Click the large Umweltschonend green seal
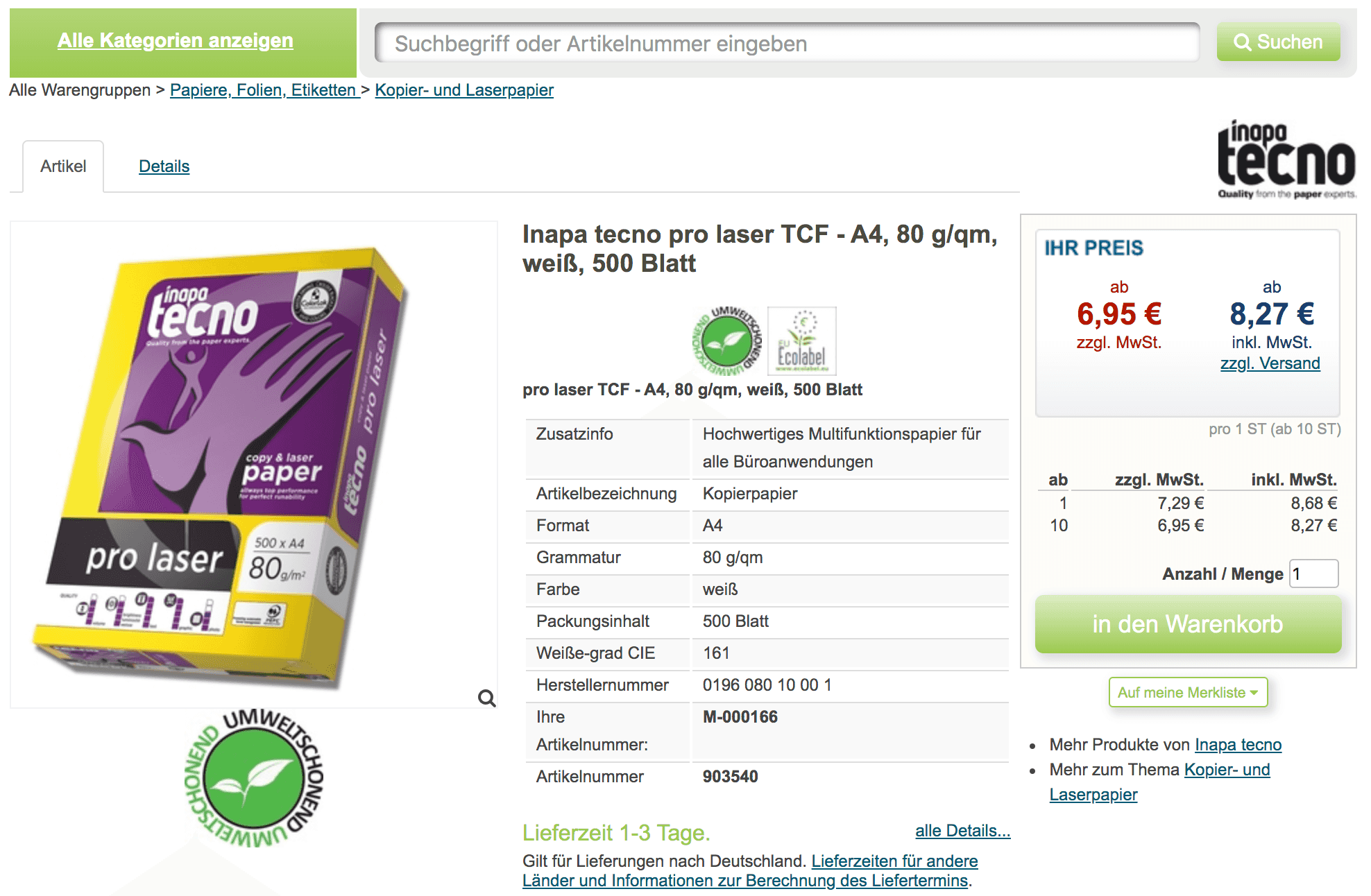Image resolution: width=1371 pixels, height=896 pixels. (x=254, y=777)
